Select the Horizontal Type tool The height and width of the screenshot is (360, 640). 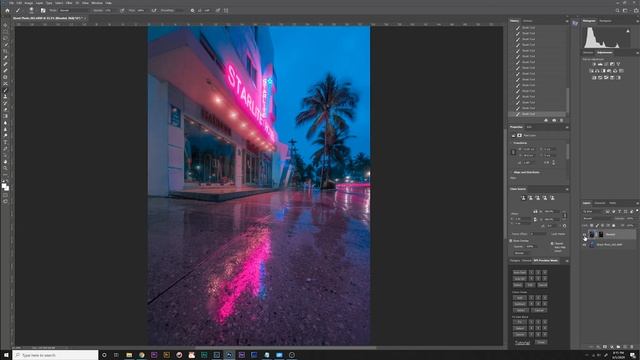pos(5,142)
